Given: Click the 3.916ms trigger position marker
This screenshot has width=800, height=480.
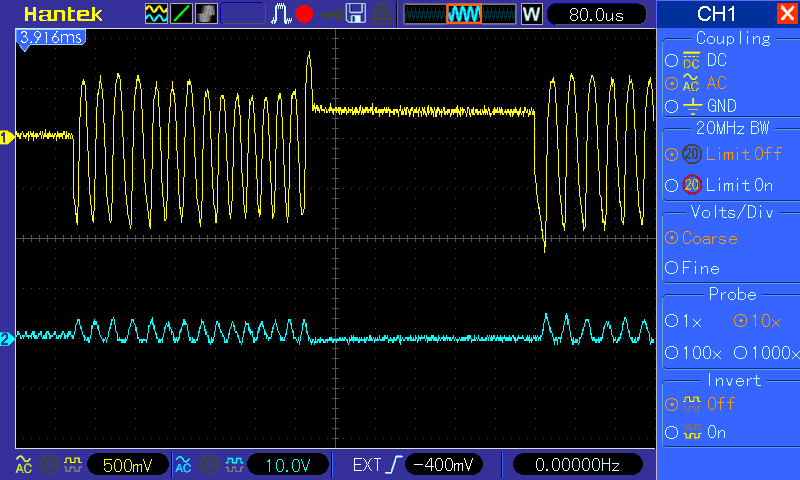Looking at the screenshot, I should coord(51,38).
